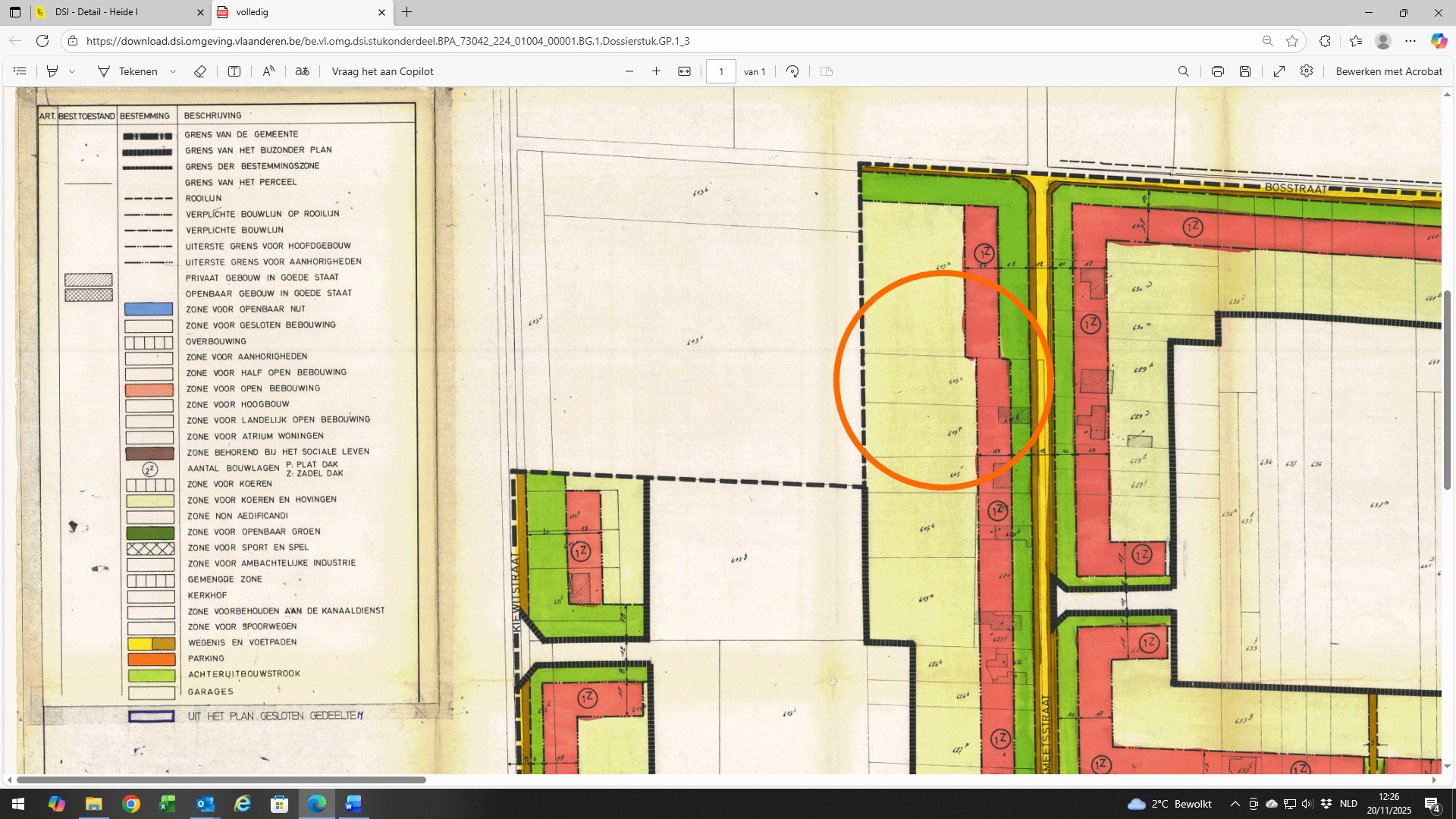
Task: Open the PDF settings gear
Action: (x=1307, y=71)
